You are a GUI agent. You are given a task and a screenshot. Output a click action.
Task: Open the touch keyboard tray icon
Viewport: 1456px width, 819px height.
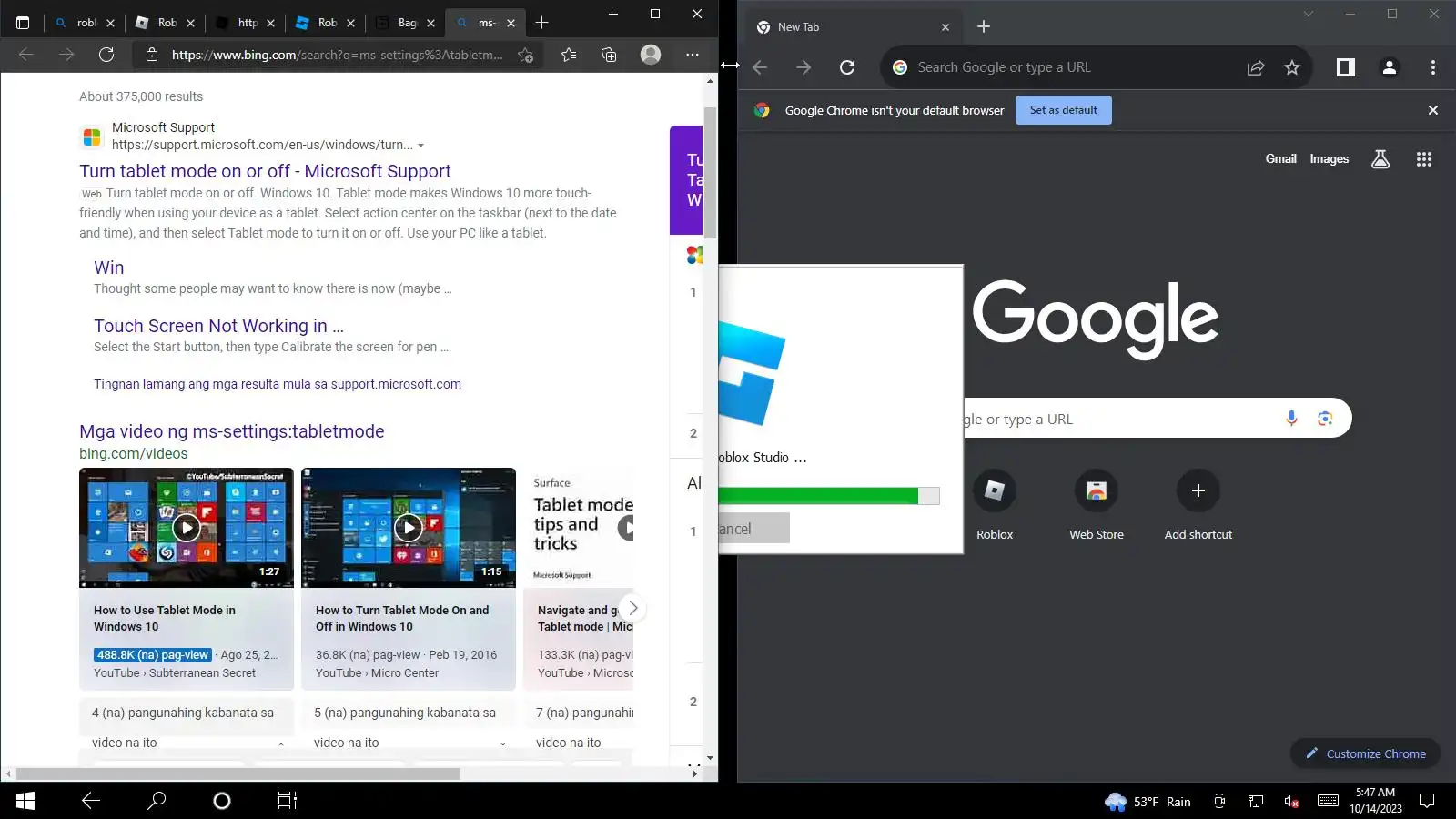1328,801
